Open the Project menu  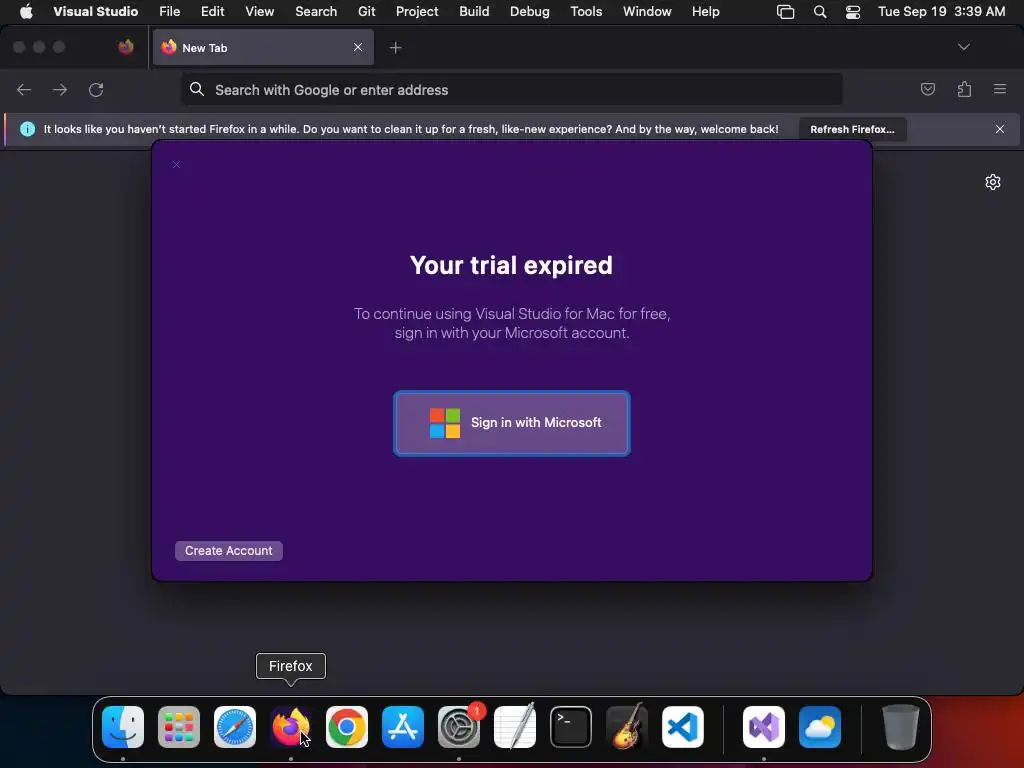(417, 11)
